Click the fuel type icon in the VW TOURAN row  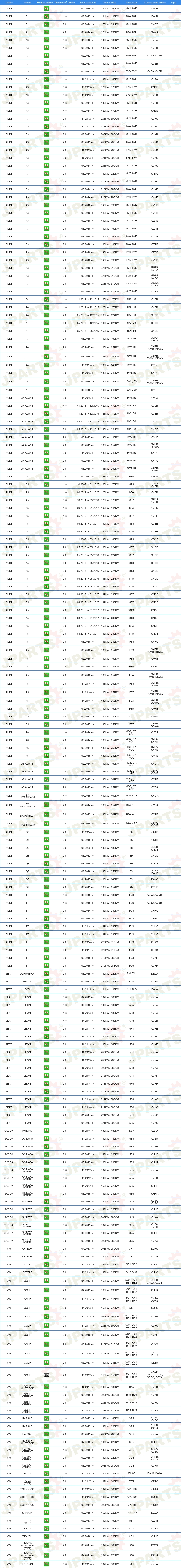(46, 1564)
